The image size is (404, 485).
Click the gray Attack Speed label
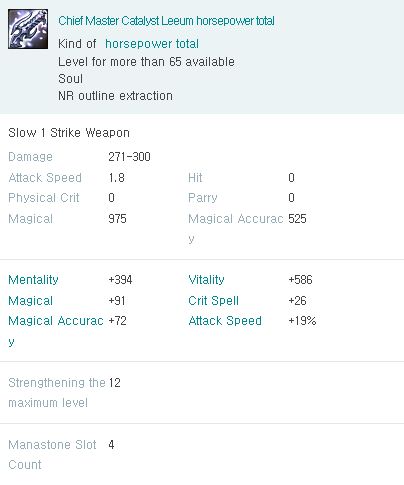[x=45, y=178]
